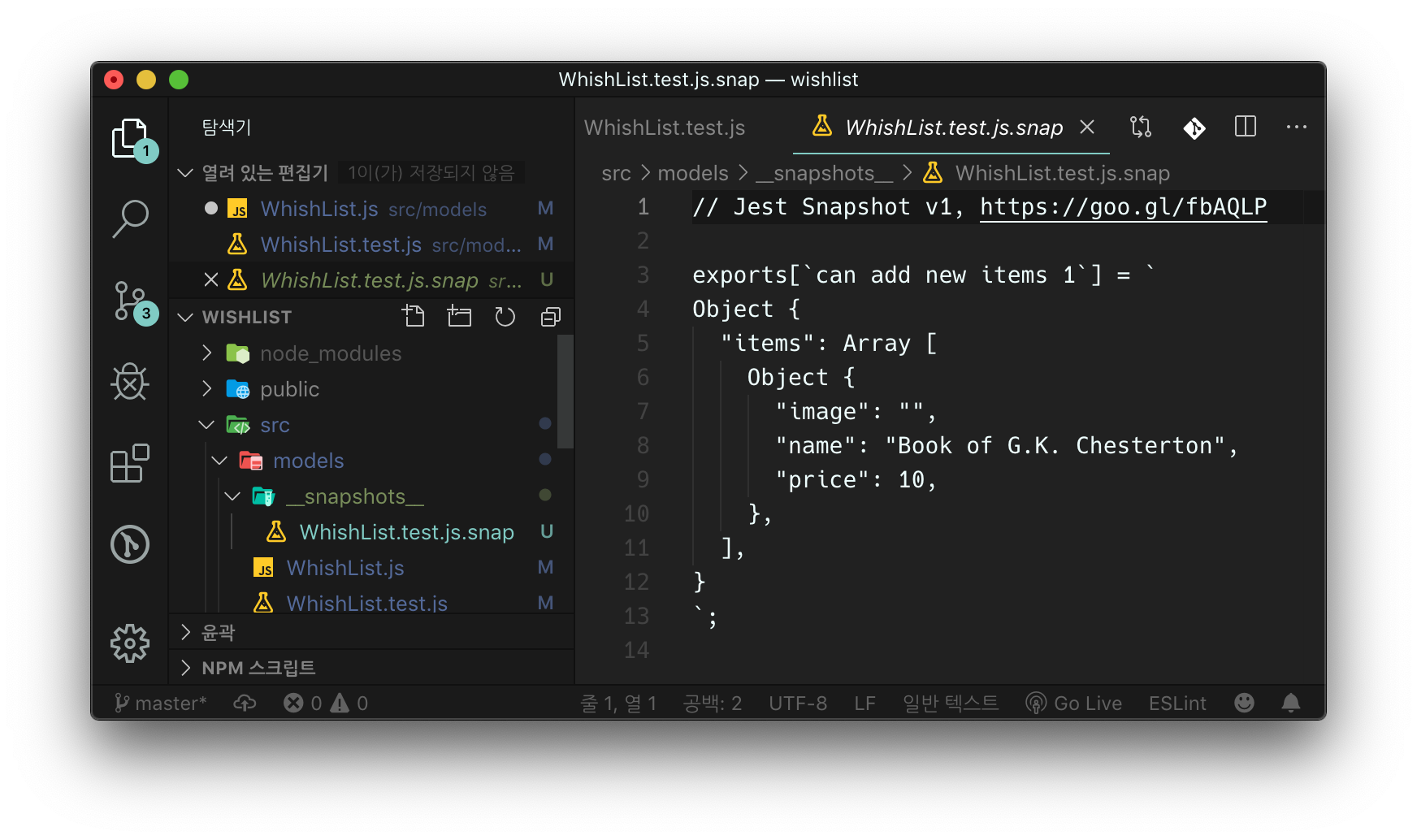Open the Explorer view in activity bar
This screenshot has height=840, width=1417.
point(130,140)
